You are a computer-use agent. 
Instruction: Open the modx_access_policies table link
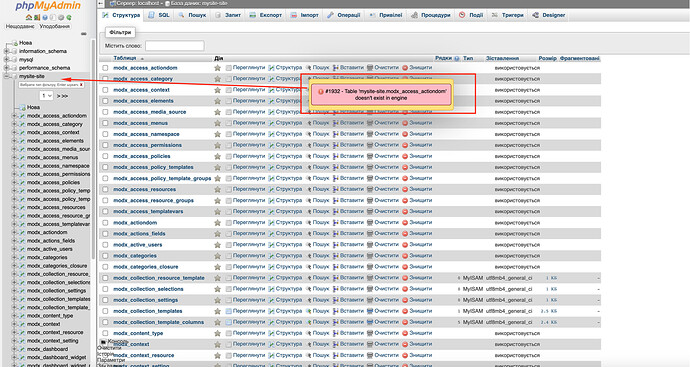pyautogui.click(x=142, y=156)
